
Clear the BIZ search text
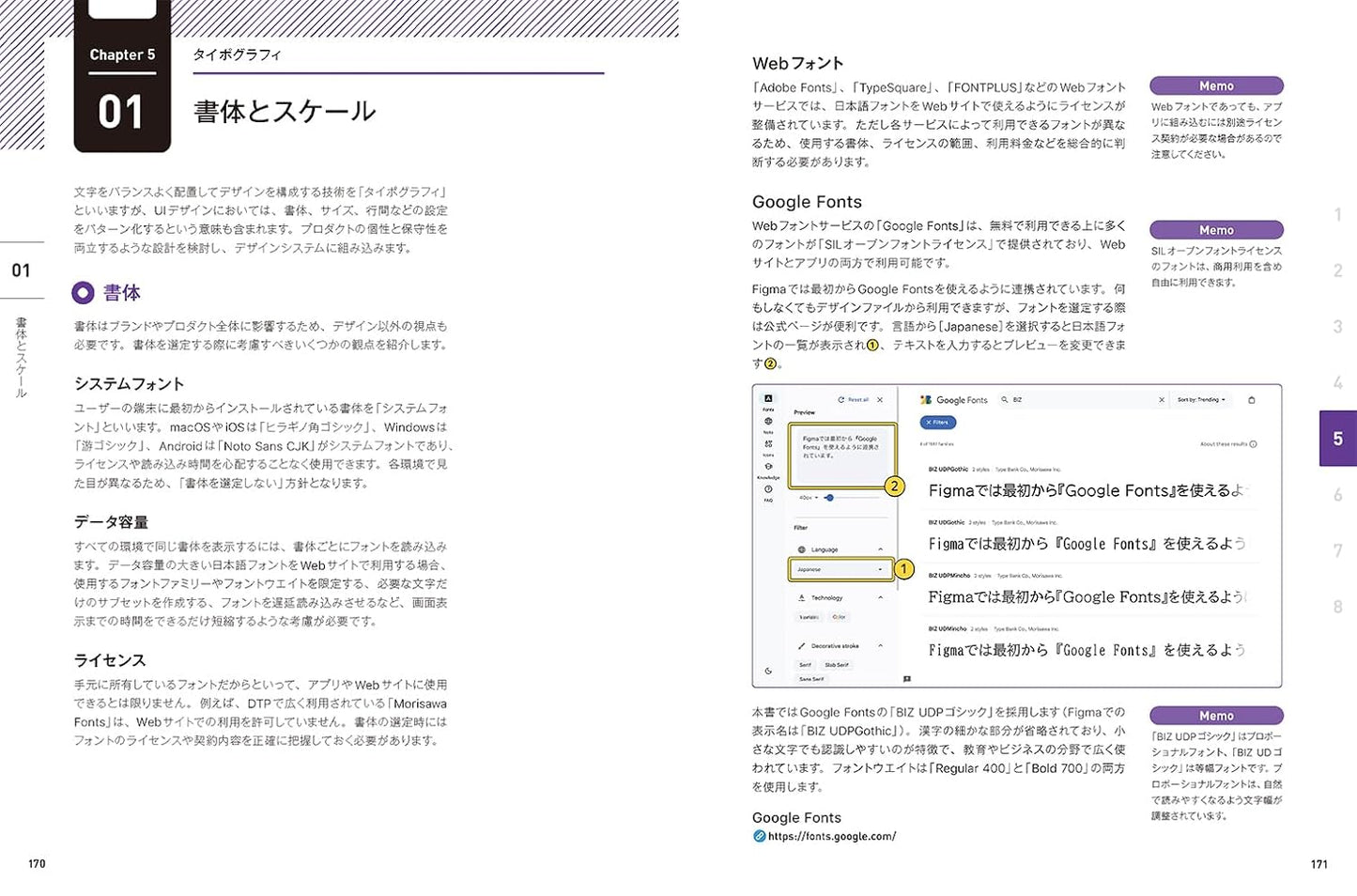pyautogui.click(x=1162, y=400)
